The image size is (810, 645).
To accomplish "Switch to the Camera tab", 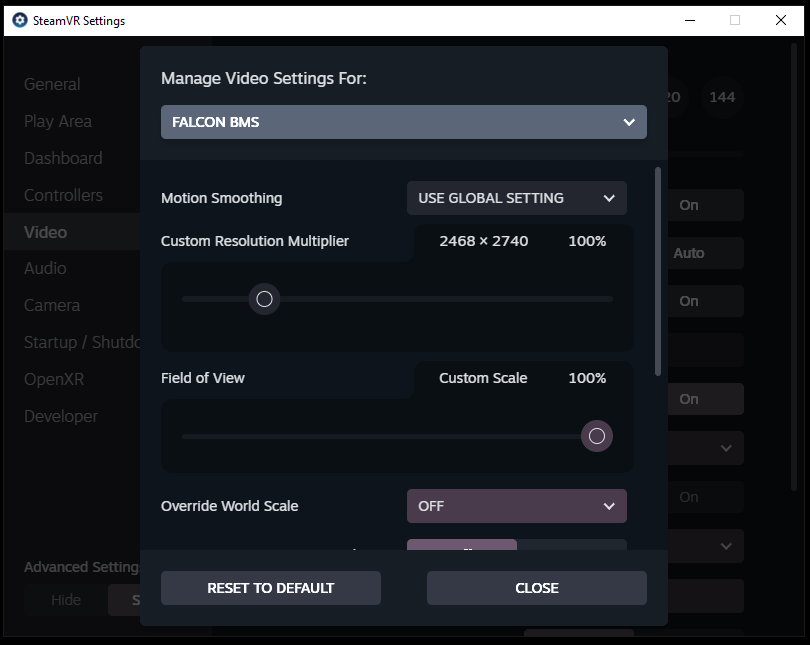I will point(52,305).
